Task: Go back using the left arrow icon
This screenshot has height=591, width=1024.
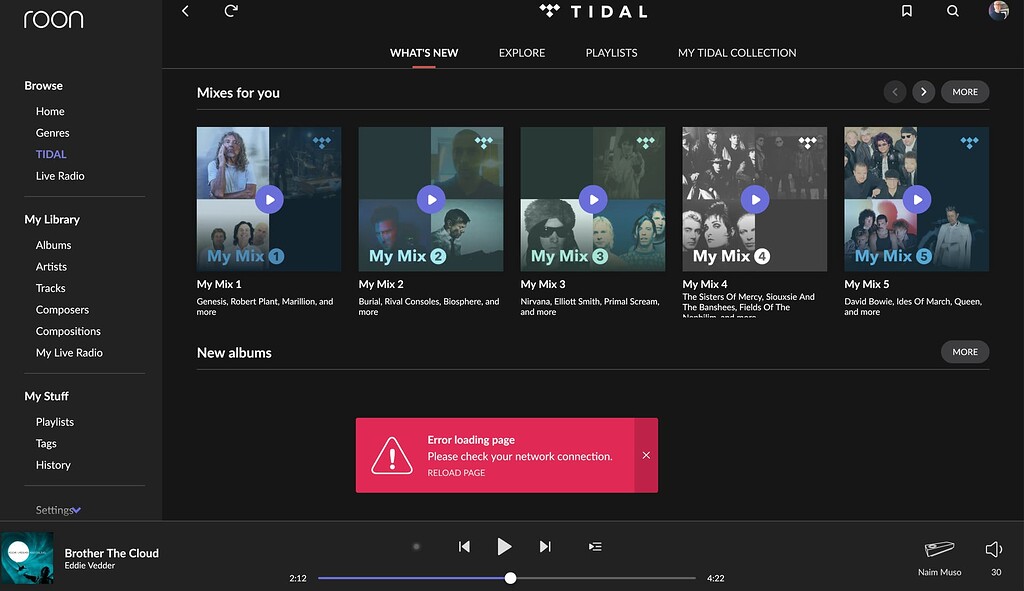Action: 185,11
